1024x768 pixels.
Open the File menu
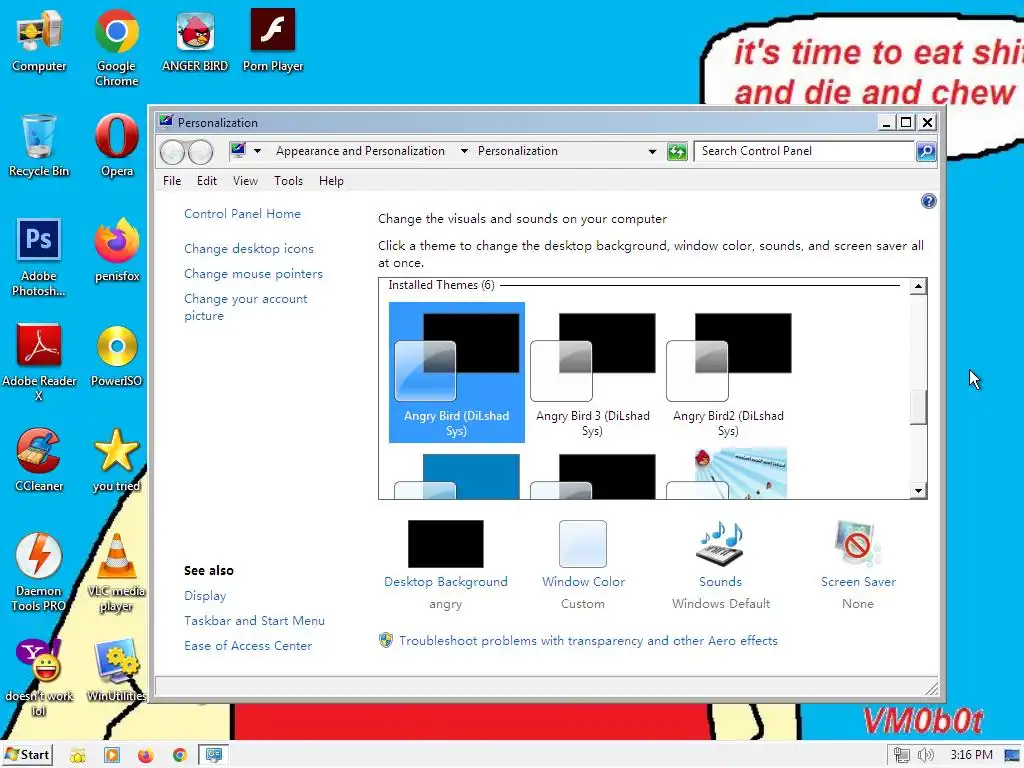tap(172, 181)
